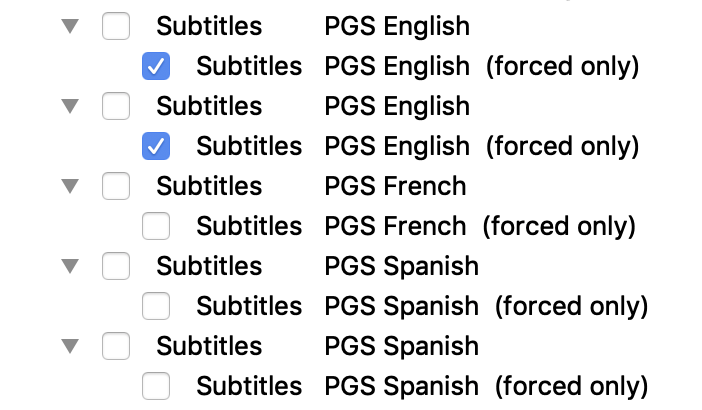
Task: Enable PGS French forced only checkbox
Action: [x=156, y=226]
